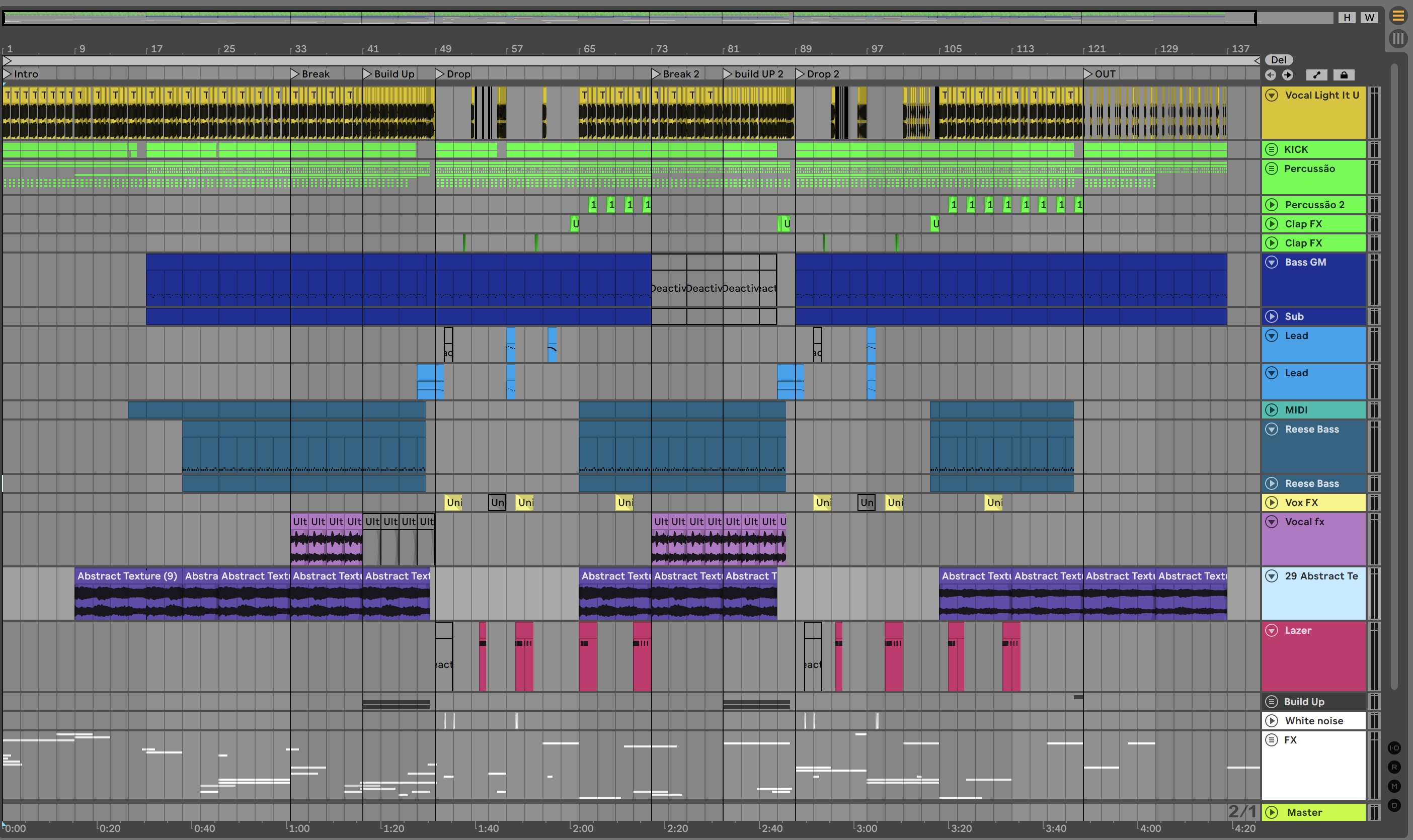Select the Build Up locator marker
This screenshot has height=840, width=1413.
(x=367, y=73)
